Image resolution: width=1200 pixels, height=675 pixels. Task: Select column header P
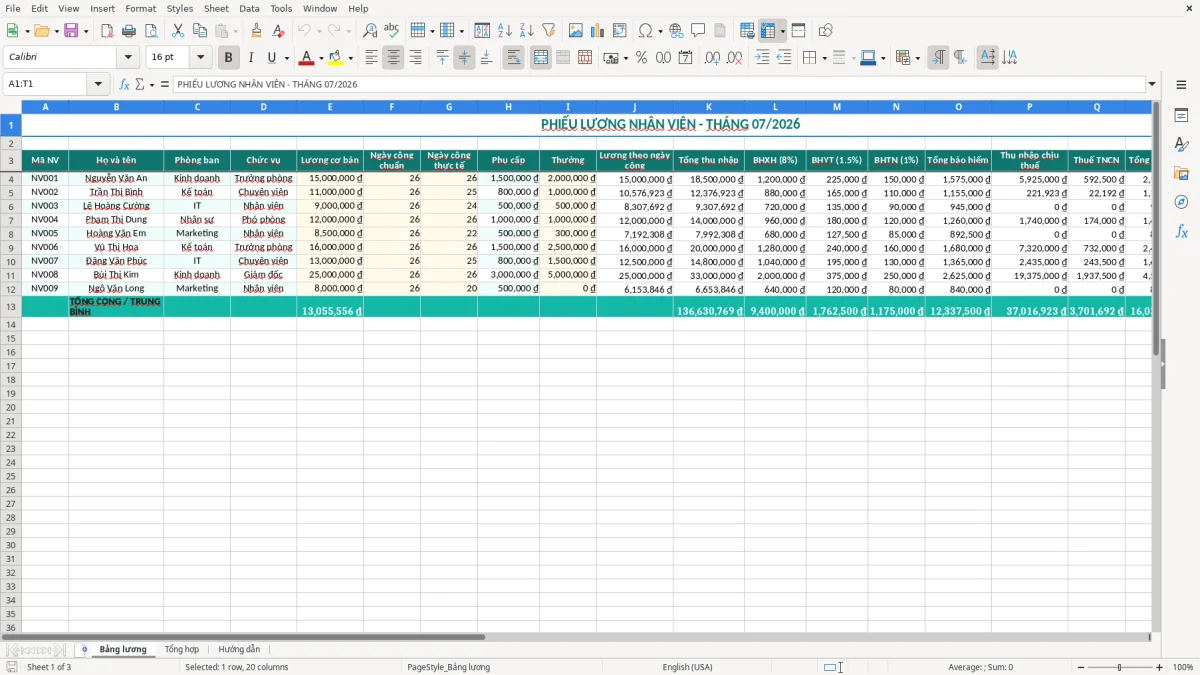click(1029, 106)
